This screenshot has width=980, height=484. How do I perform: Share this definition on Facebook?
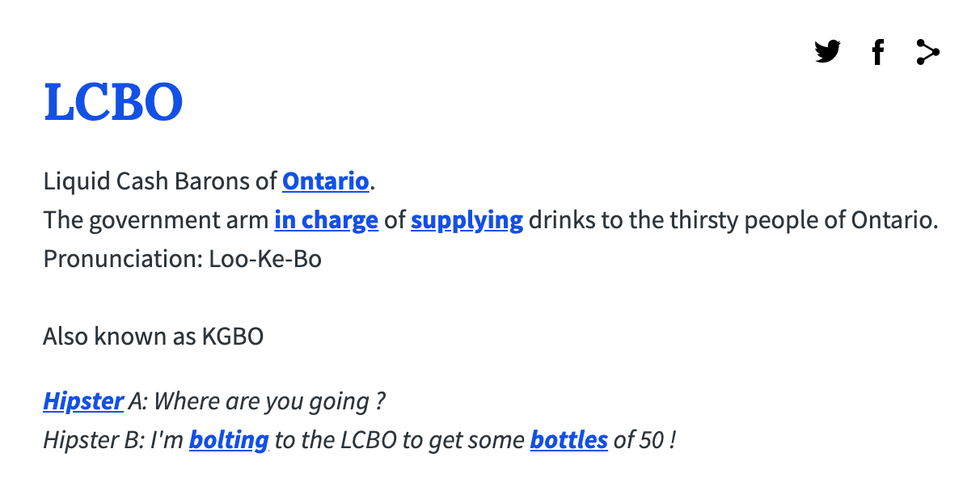coord(877,52)
